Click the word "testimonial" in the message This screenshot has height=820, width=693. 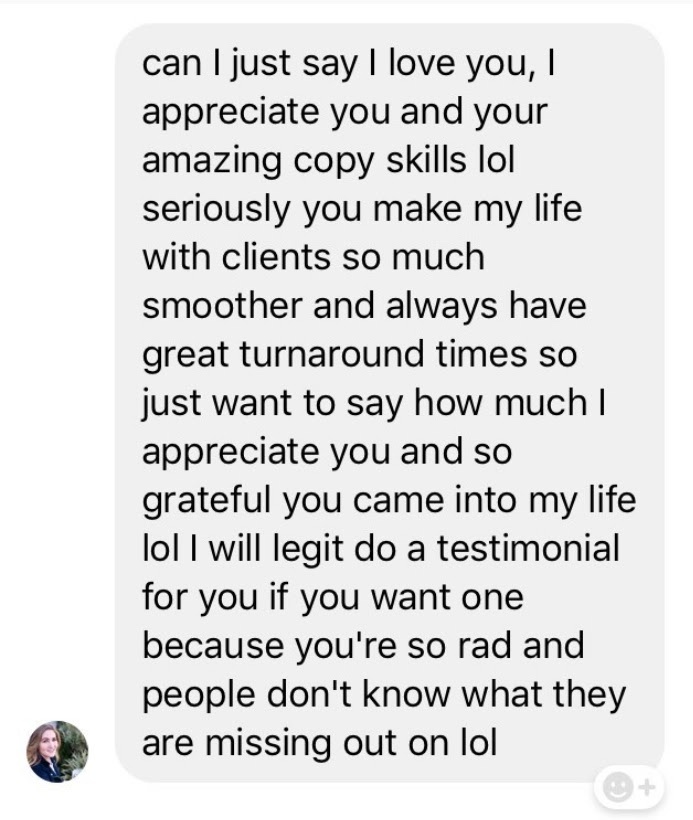point(528,548)
